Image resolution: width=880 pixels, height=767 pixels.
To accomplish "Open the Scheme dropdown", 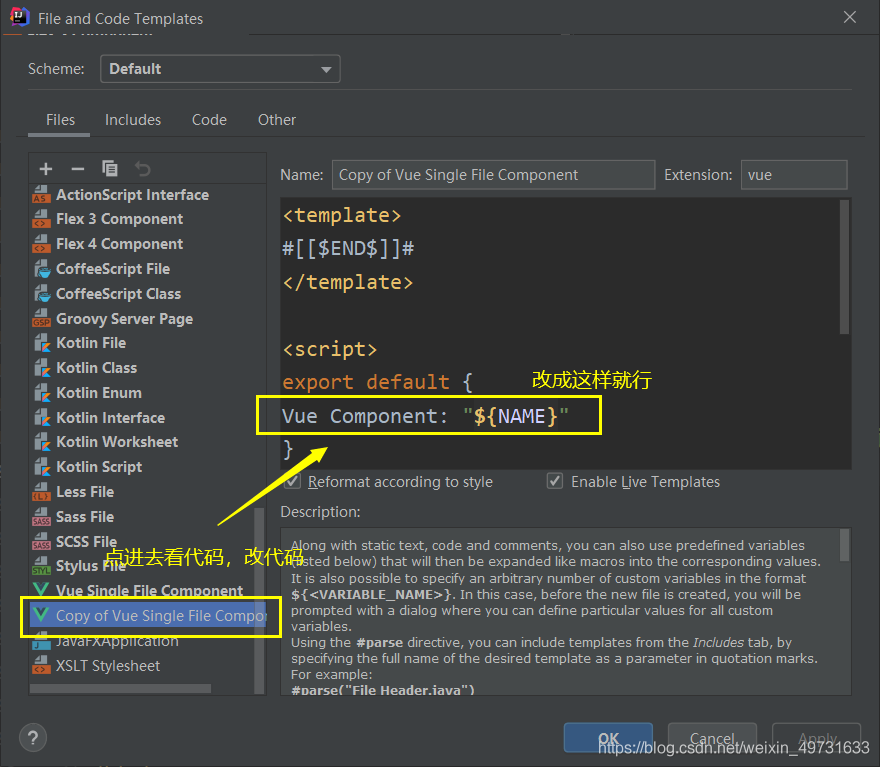I will point(220,69).
